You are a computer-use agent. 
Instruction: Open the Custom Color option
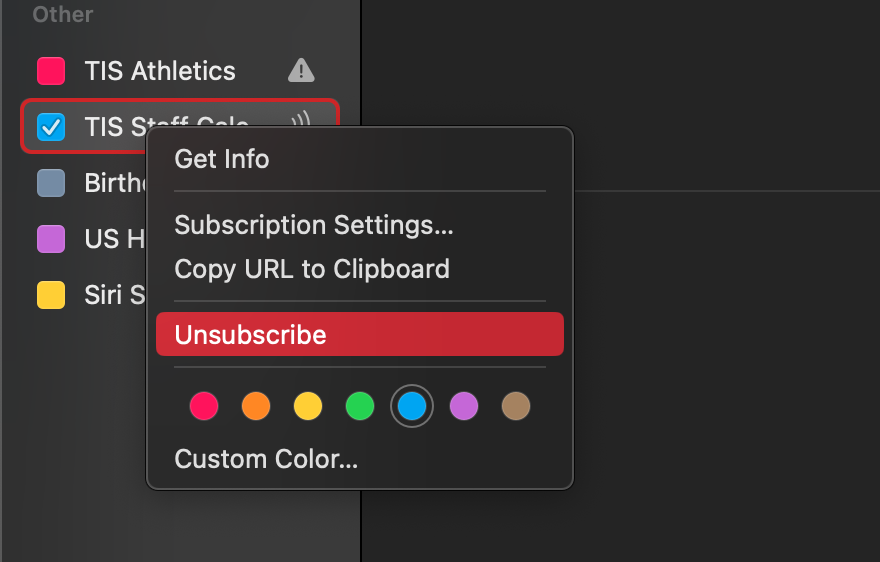(x=266, y=459)
